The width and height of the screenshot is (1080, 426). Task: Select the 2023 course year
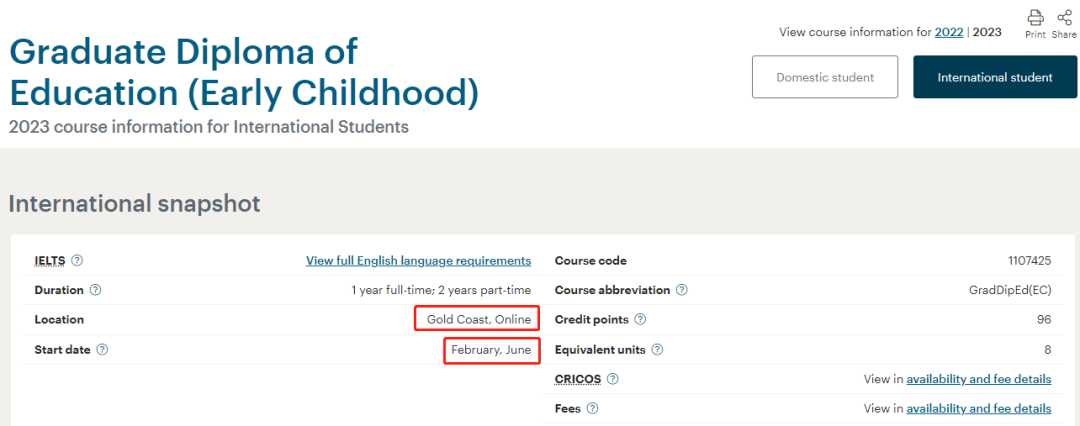(987, 32)
